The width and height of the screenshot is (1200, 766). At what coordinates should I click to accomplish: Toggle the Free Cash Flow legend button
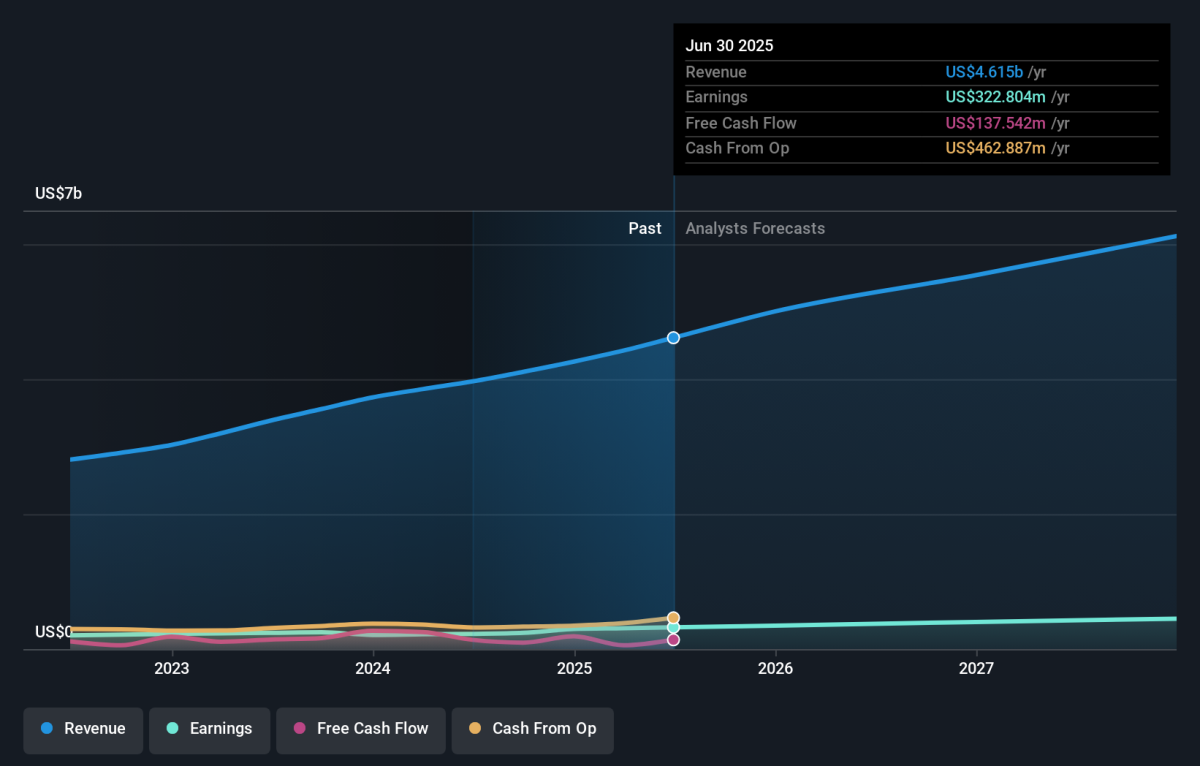360,729
